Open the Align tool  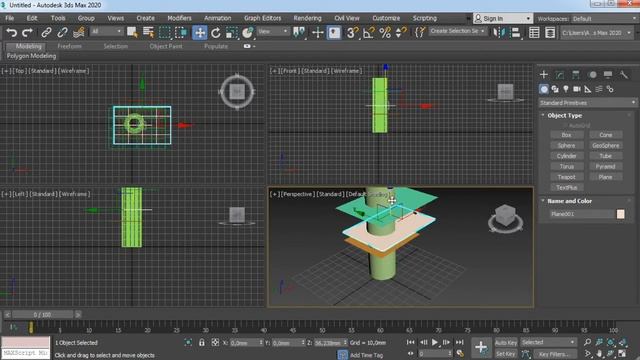[x=516, y=32]
